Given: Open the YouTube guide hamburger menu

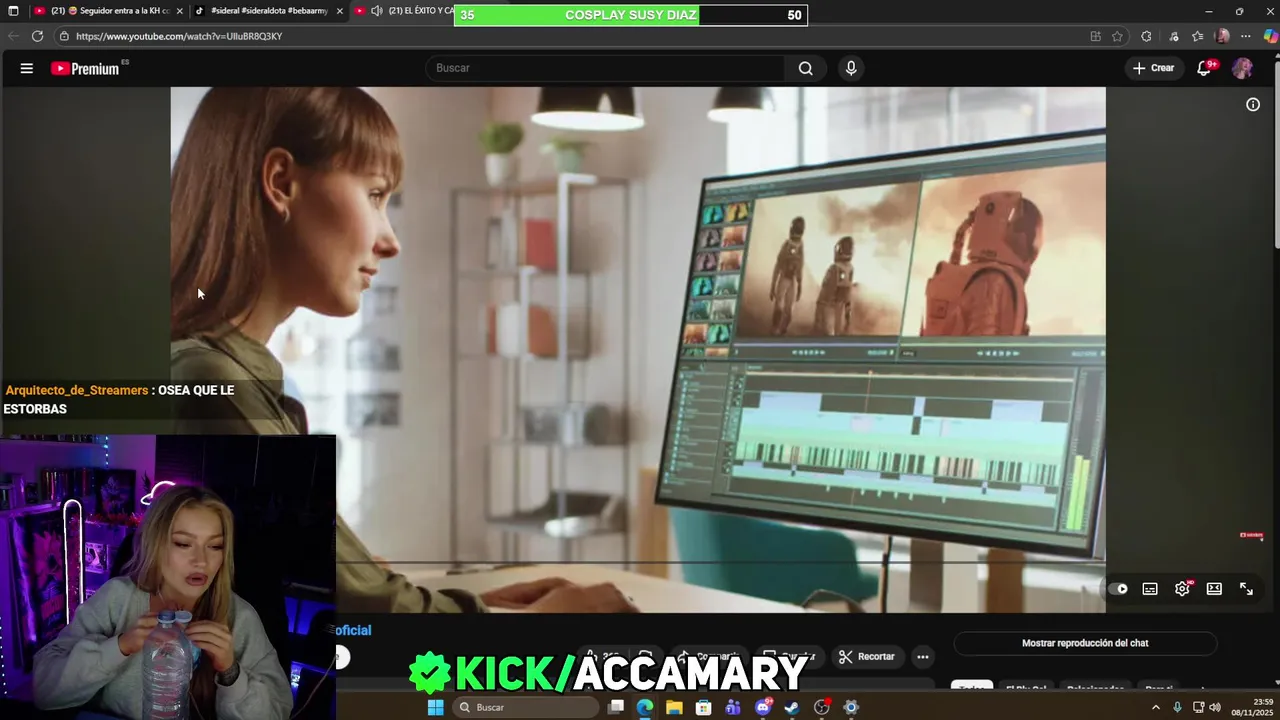Looking at the screenshot, I should click(27, 68).
